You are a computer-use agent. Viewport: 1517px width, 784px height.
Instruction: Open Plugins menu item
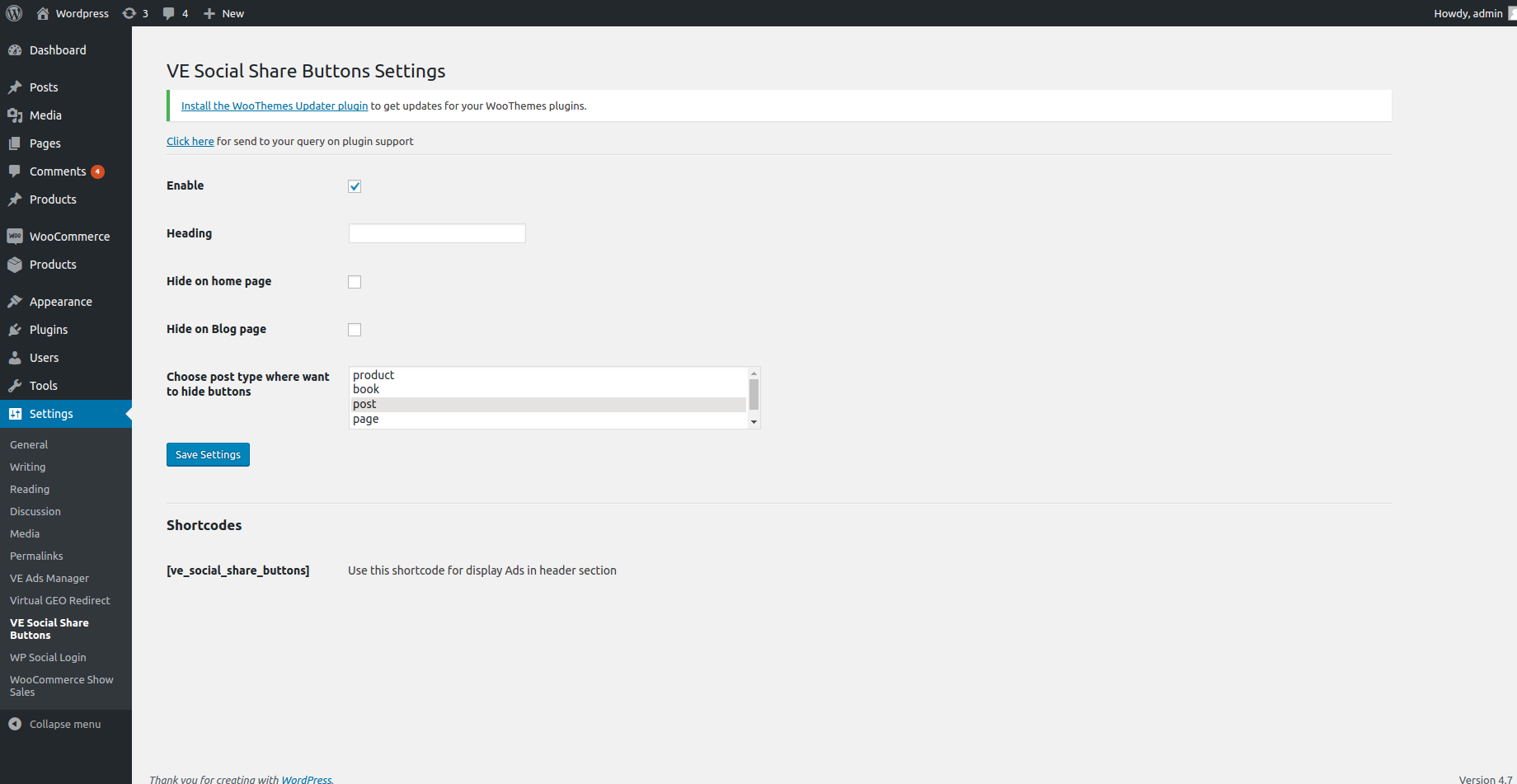66,330
